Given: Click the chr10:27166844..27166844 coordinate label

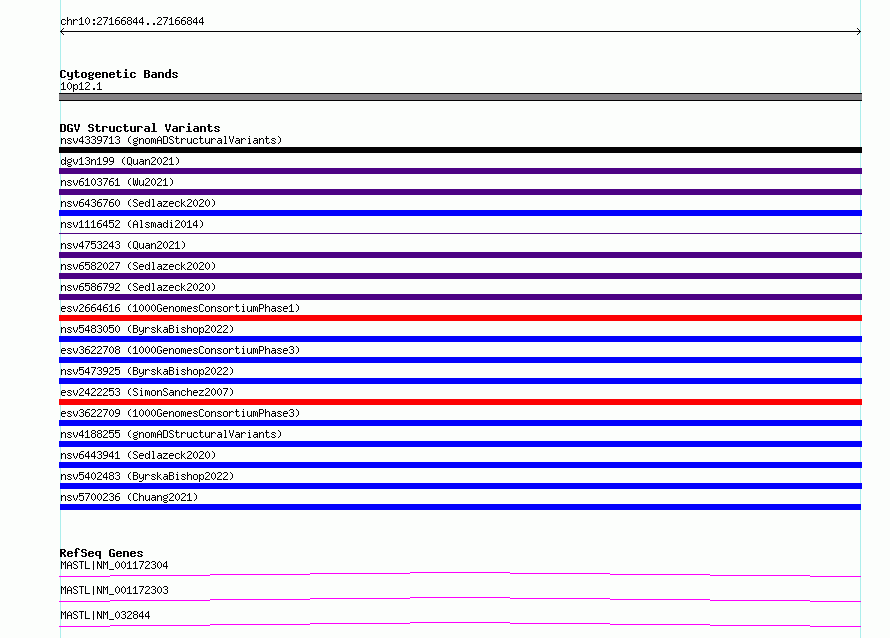Looking at the screenshot, I should click(x=132, y=21).
